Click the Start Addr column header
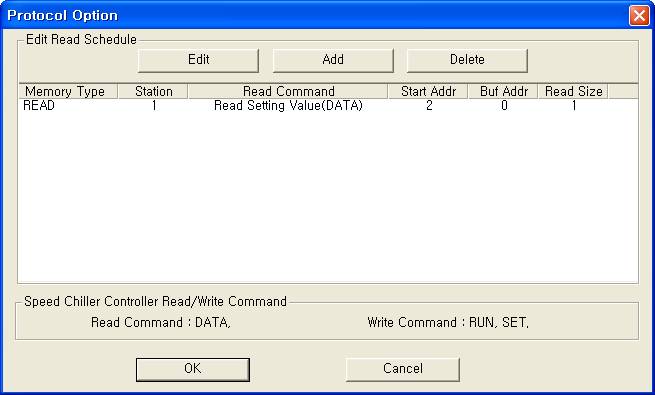This screenshot has width=655, height=395. click(x=428, y=91)
